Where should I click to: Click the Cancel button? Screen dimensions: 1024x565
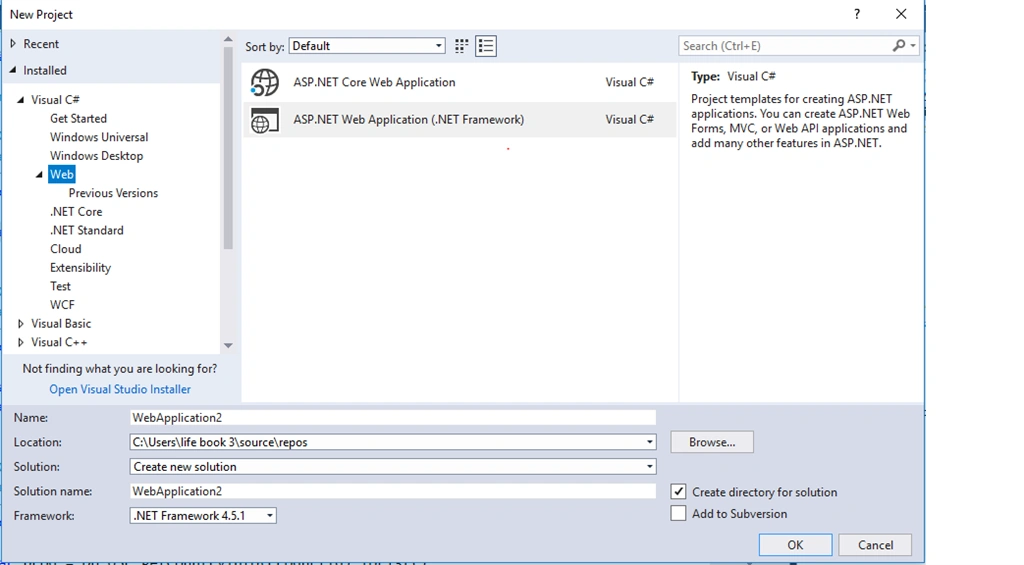tap(875, 545)
